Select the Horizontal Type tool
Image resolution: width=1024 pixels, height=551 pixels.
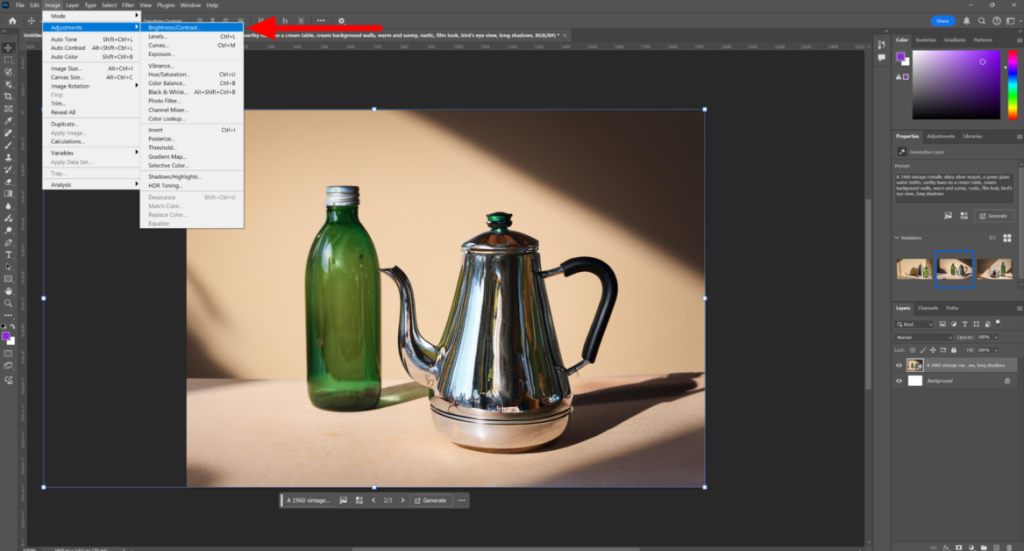click(x=8, y=255)
